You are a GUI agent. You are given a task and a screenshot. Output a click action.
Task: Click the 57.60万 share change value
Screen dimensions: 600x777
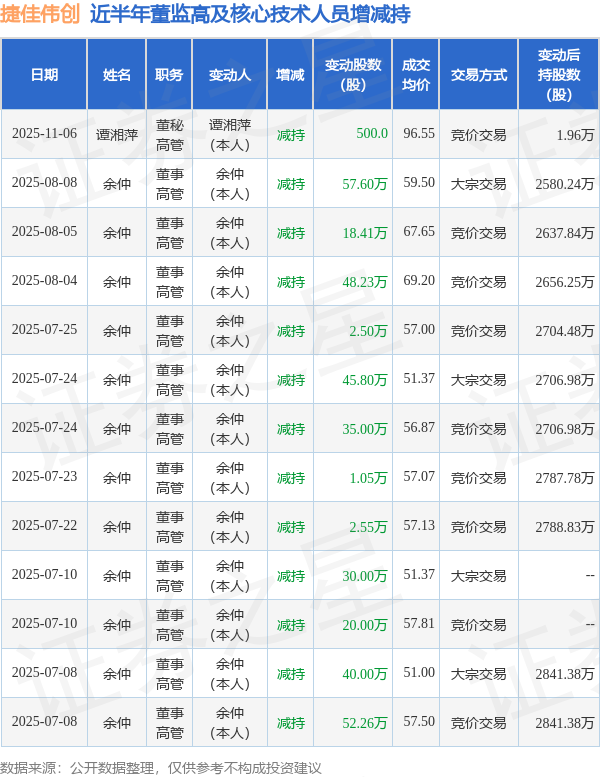[365, 184]
